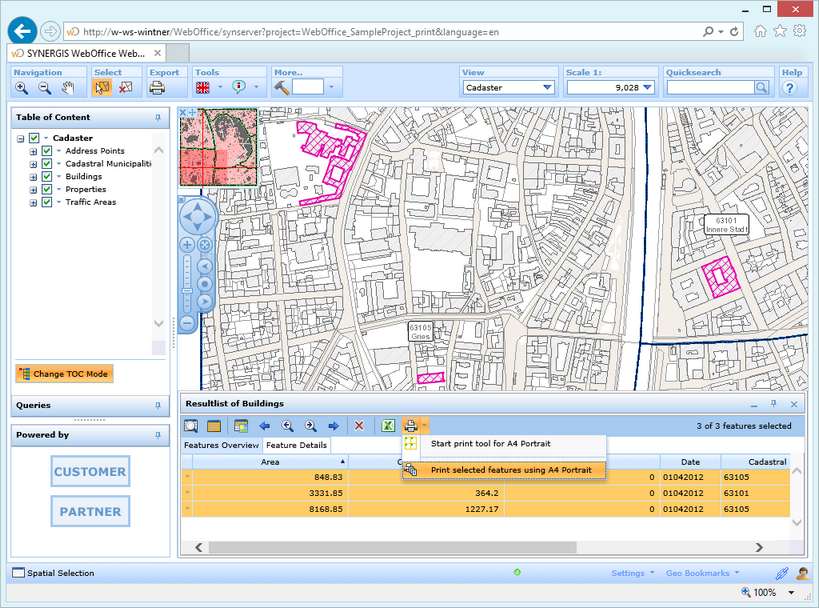Image resolution: width=819 pixels, height=608 pixels.
Task: Switch to the Features Overview tab
Action: click(221, 445)
